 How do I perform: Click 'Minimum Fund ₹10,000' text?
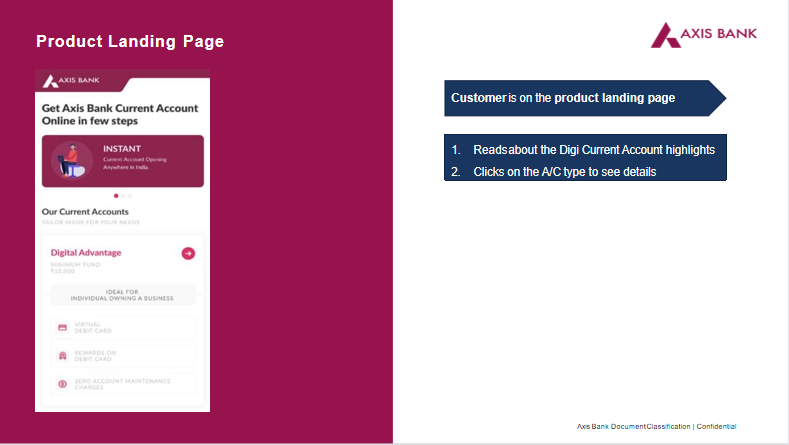tap(75, 268)
